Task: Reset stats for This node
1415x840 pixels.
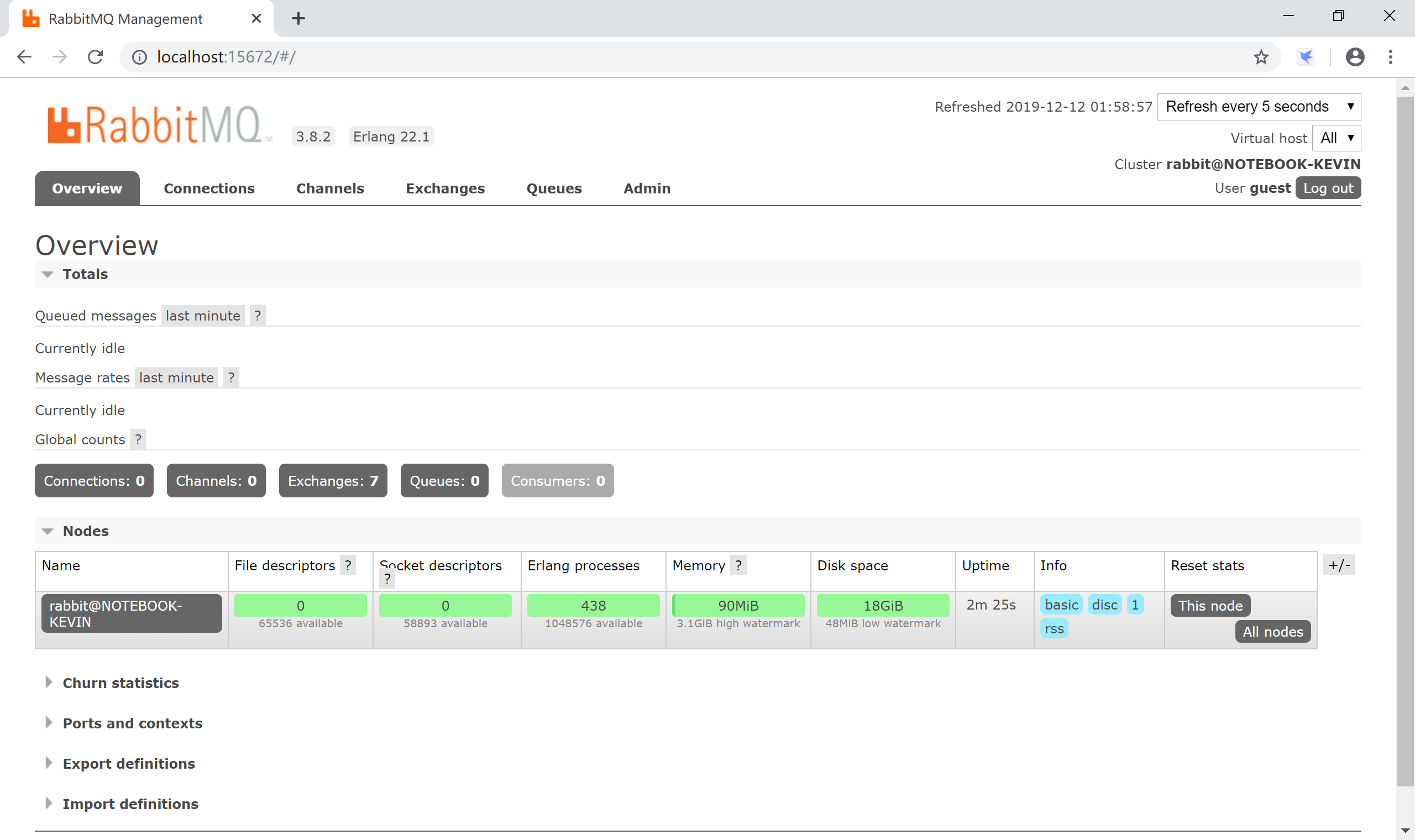Action: (x=1210, y=605)
